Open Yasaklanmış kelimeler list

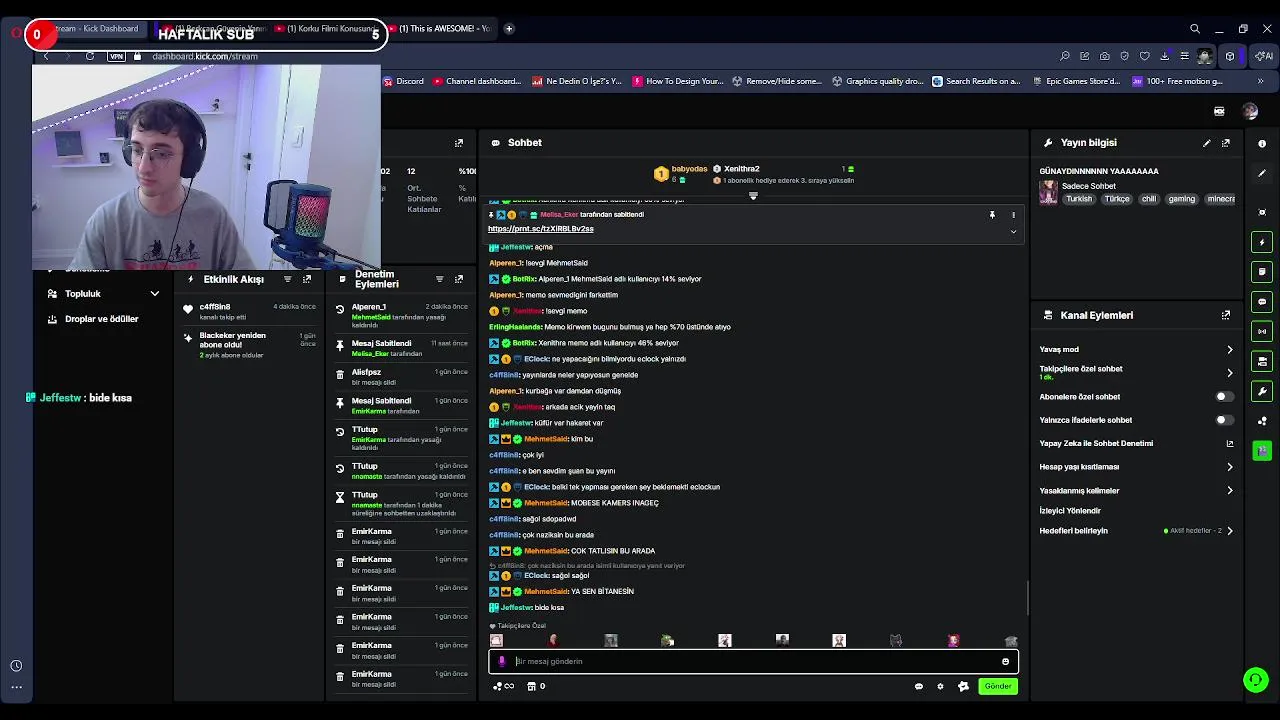click(1136, 491)
